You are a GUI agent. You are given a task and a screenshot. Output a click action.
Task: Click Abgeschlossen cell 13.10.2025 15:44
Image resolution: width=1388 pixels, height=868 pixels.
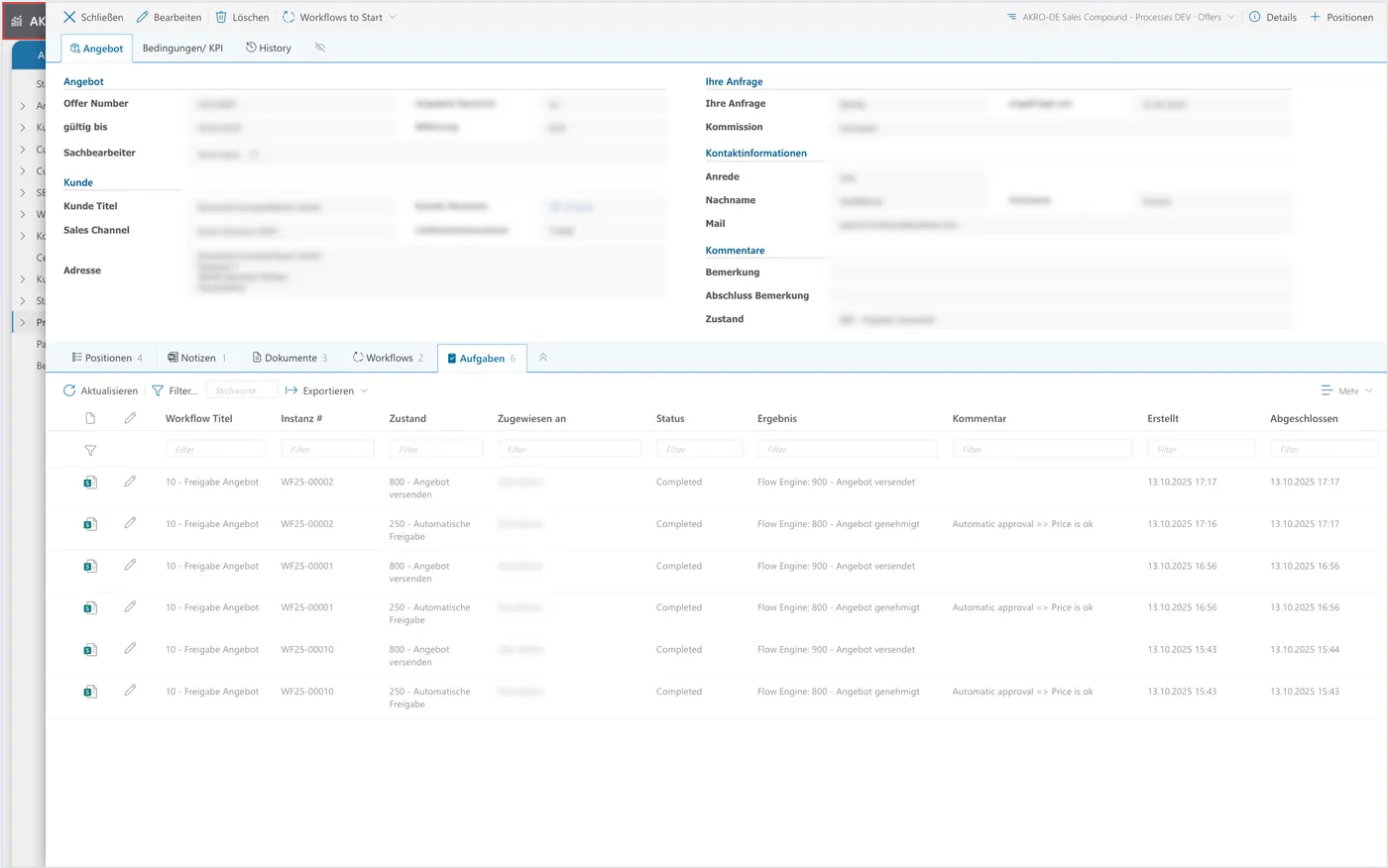click(1305, 650)
